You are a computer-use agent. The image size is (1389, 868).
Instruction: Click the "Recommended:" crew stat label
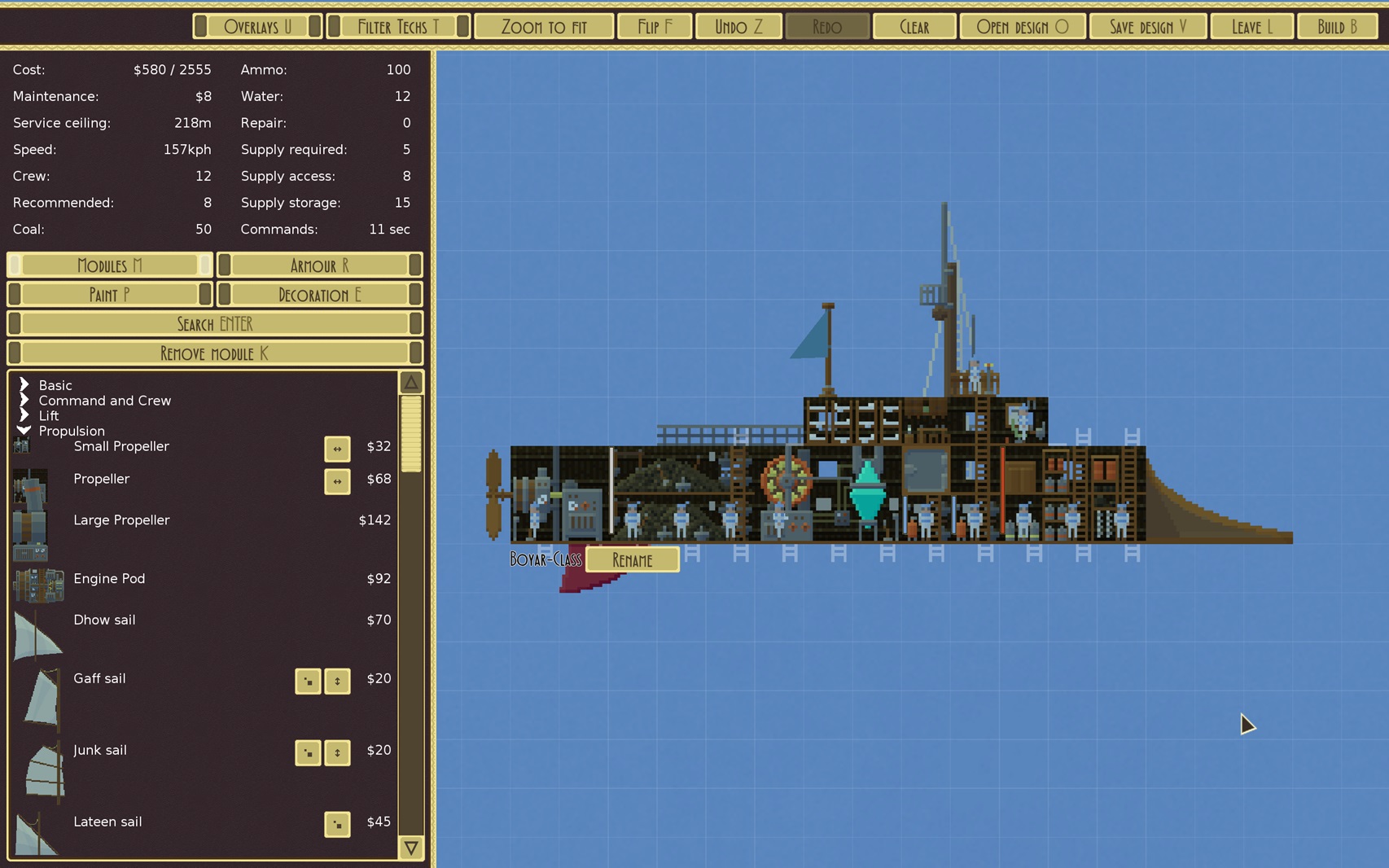(64, 203)
